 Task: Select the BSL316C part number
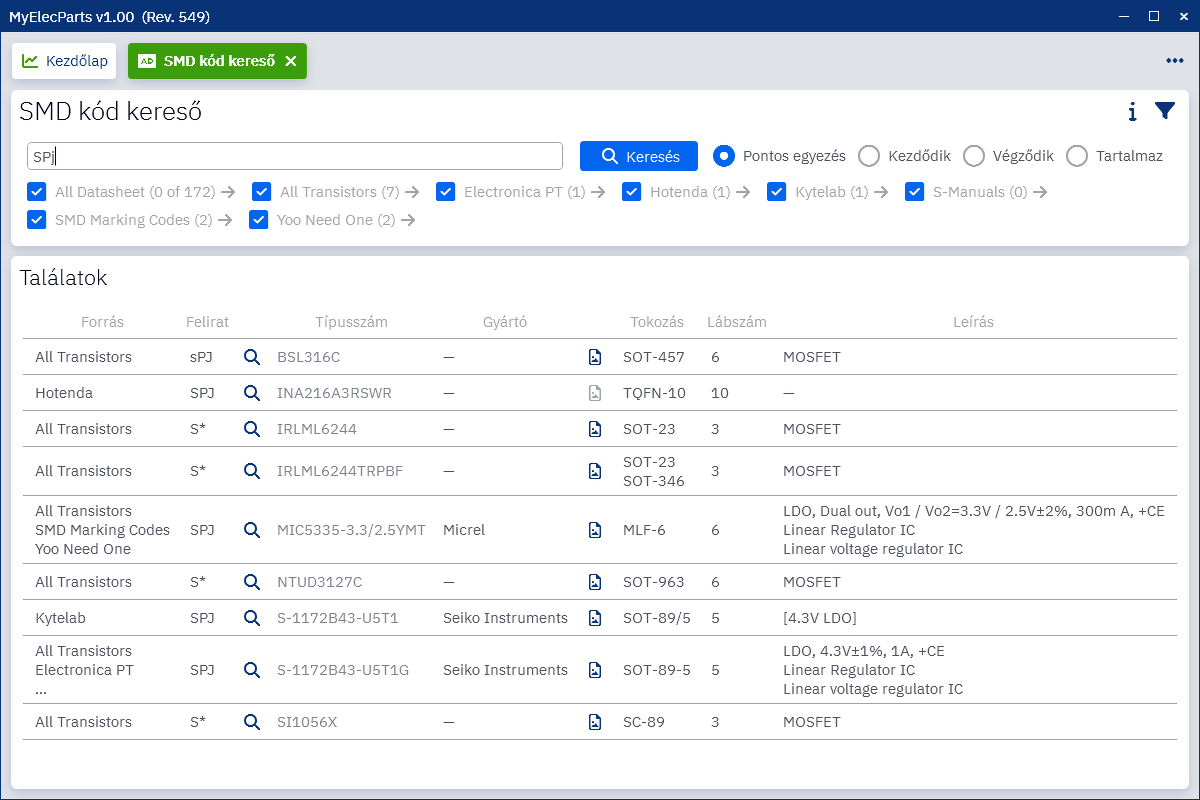tap(309, 357)
